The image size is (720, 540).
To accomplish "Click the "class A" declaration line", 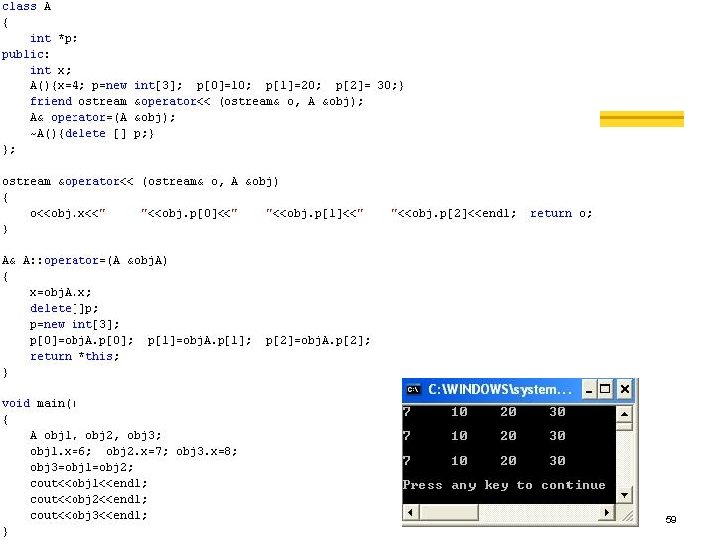I will (x=26, y=7).
